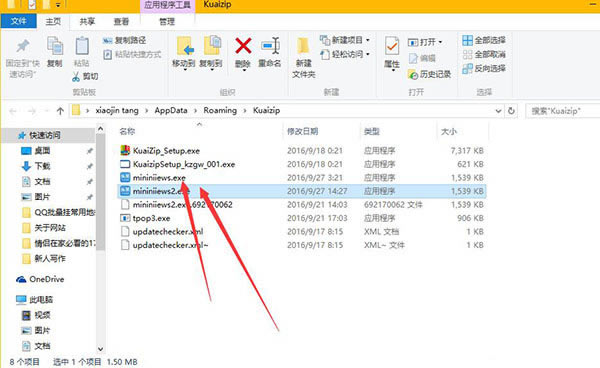
Task: Open OneDrive in the navigation pane
Action: coord(40,279)
